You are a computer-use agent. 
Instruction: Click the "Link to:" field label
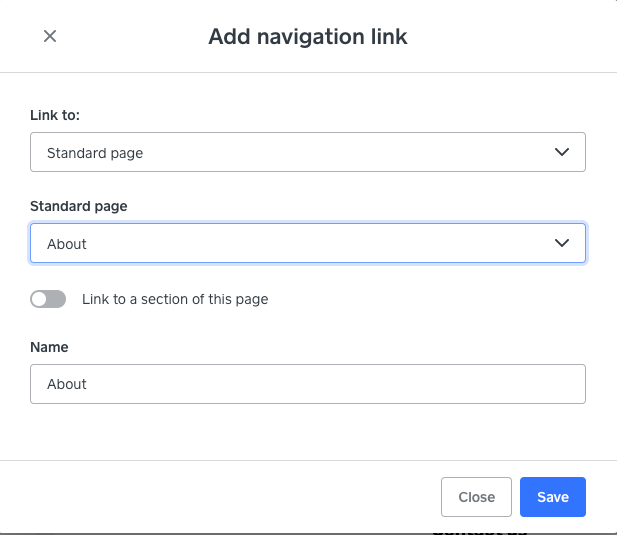point(55,116)
